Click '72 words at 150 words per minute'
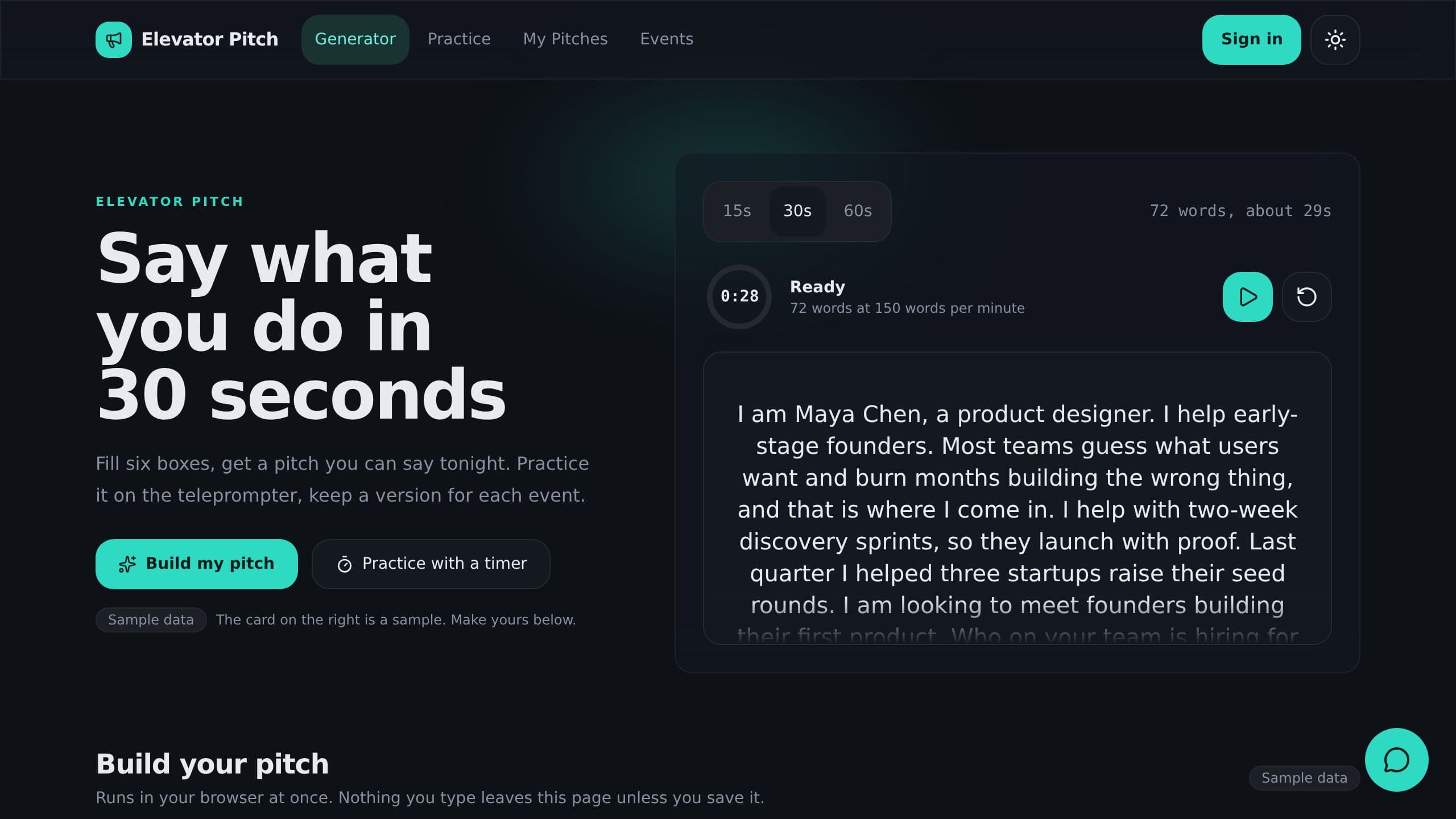 [x=907, y=308]
